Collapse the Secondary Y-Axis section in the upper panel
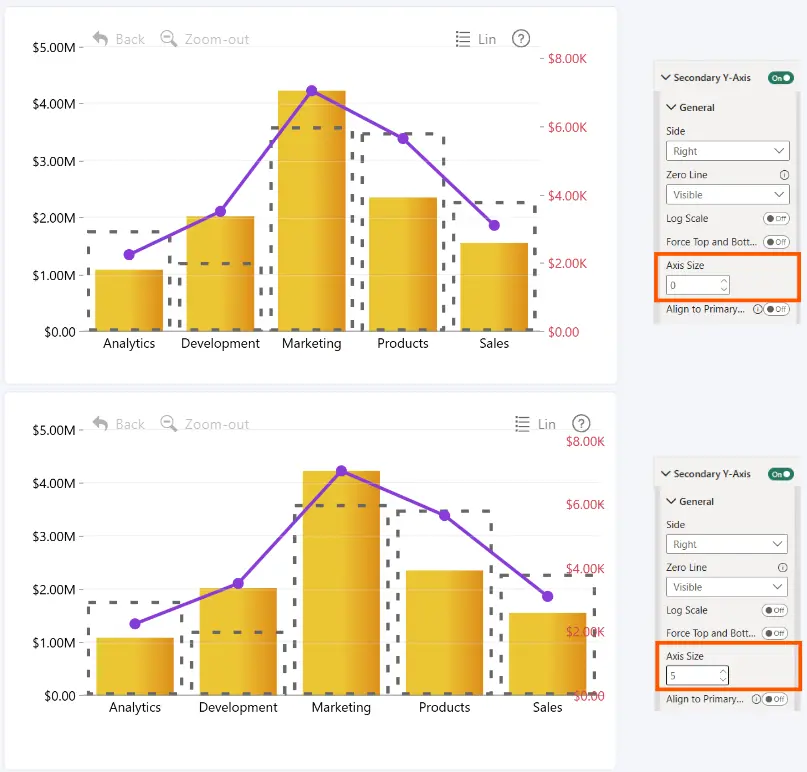 coord(665,78)
